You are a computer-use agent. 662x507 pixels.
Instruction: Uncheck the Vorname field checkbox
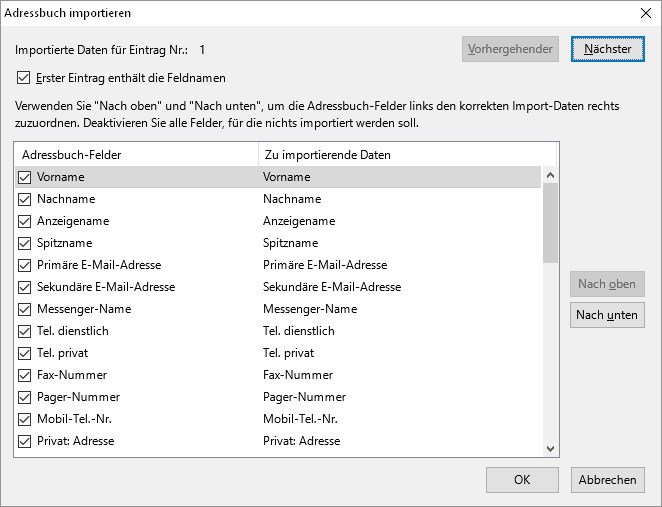[24, 177]
